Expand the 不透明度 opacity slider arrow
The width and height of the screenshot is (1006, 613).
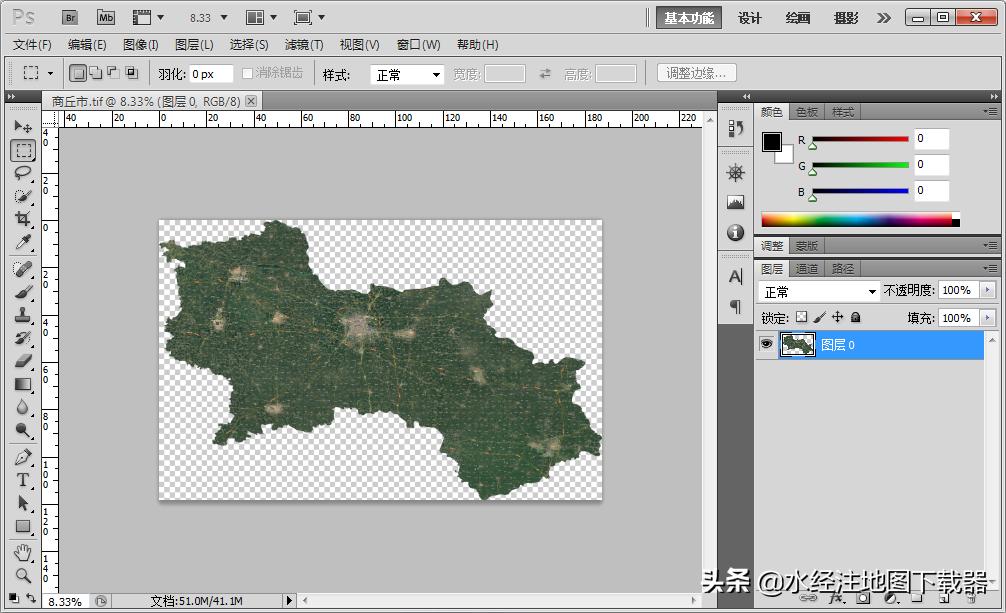[x=988, y=290]
